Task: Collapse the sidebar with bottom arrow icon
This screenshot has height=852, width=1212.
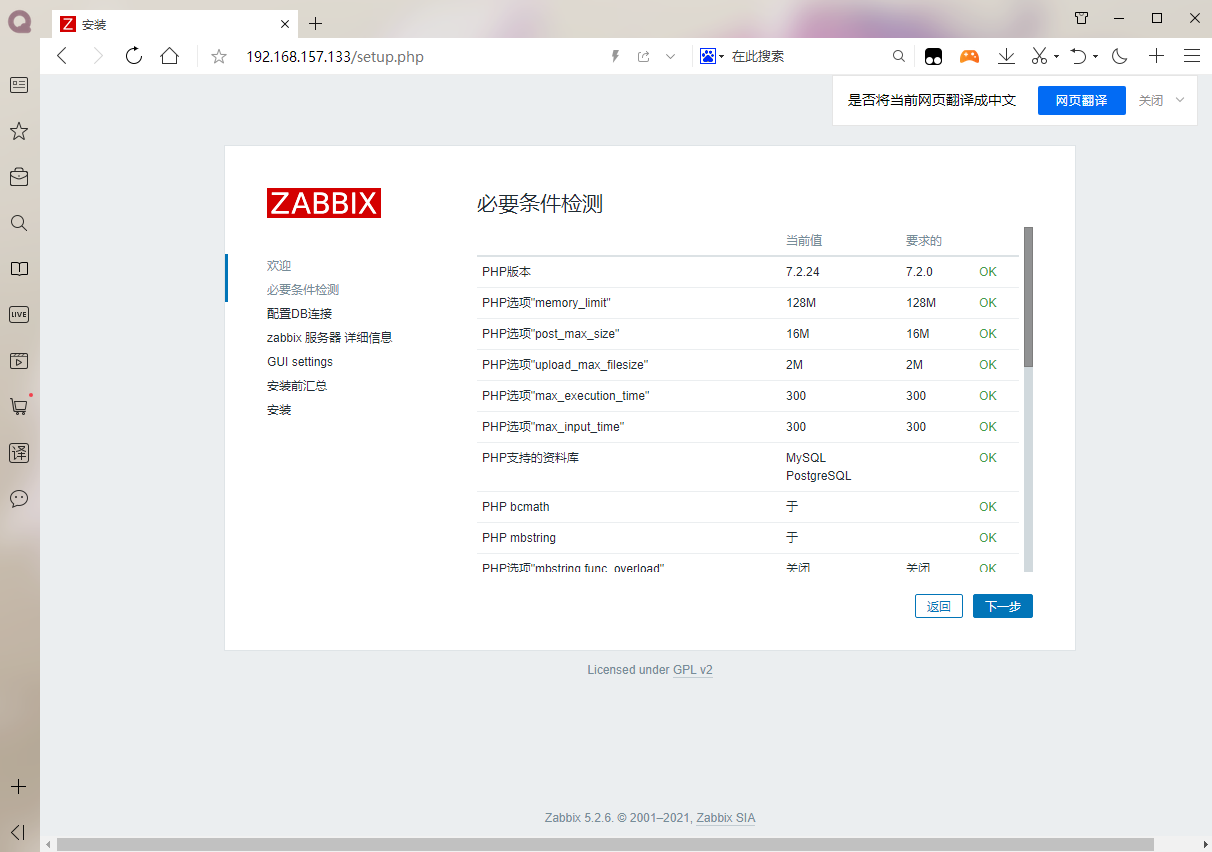Action: coord(18,832)
